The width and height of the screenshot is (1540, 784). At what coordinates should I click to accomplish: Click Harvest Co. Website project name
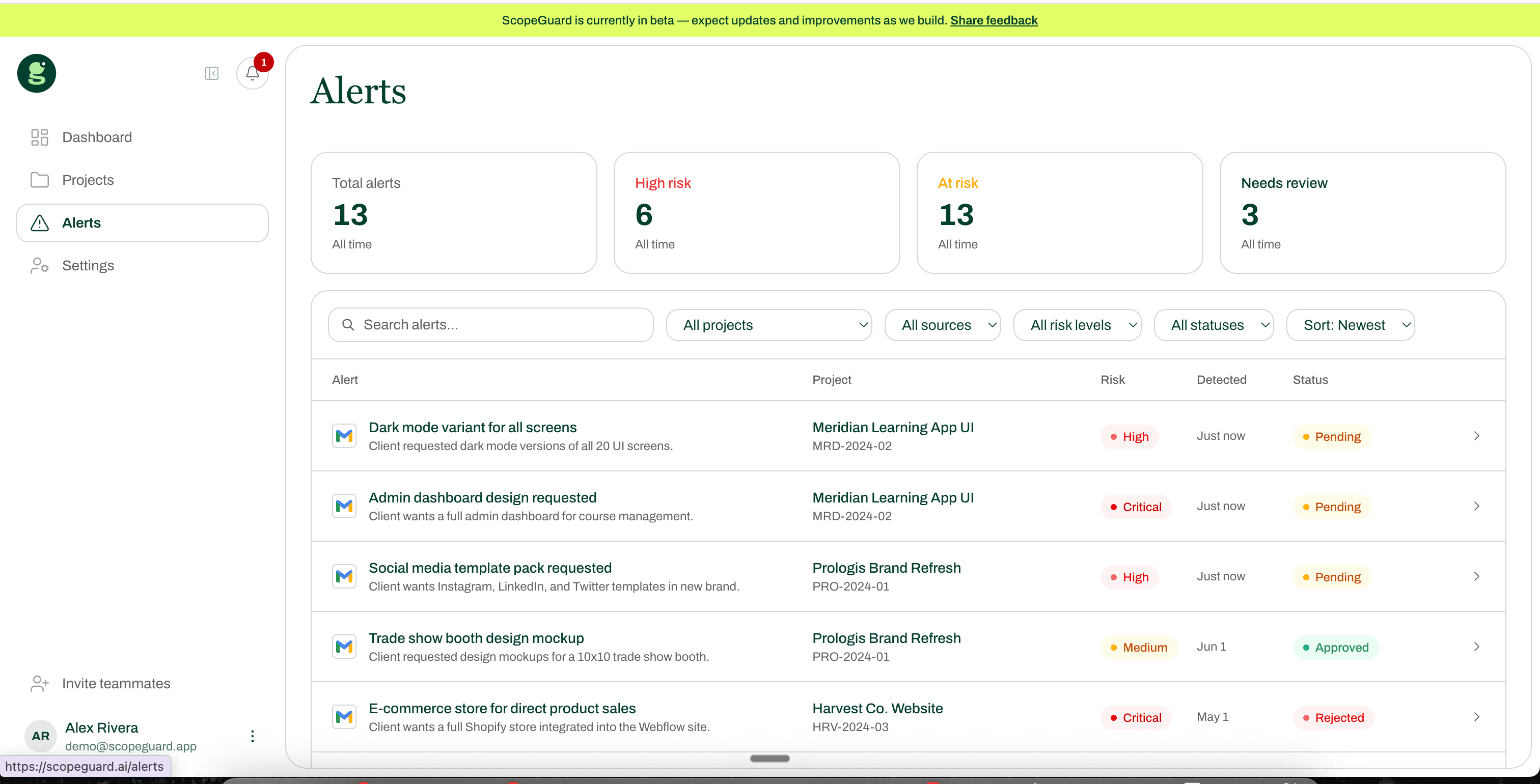pyautogui.click(x=877, y=708)
